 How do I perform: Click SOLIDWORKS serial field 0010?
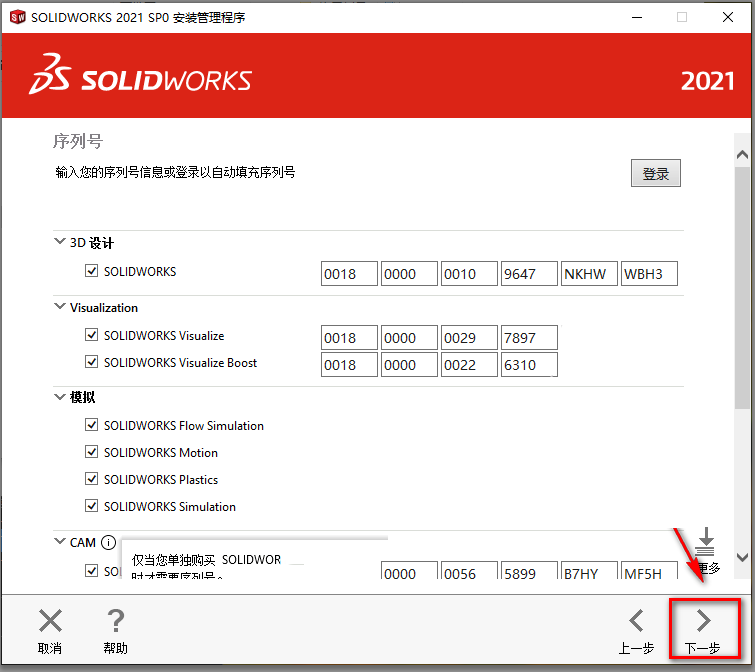pos(469,273)
